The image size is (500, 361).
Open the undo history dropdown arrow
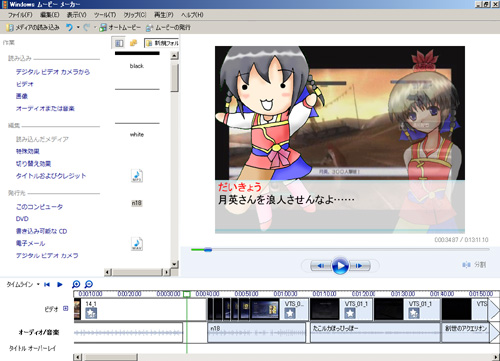pyautogui.click(x=78, y=27)
